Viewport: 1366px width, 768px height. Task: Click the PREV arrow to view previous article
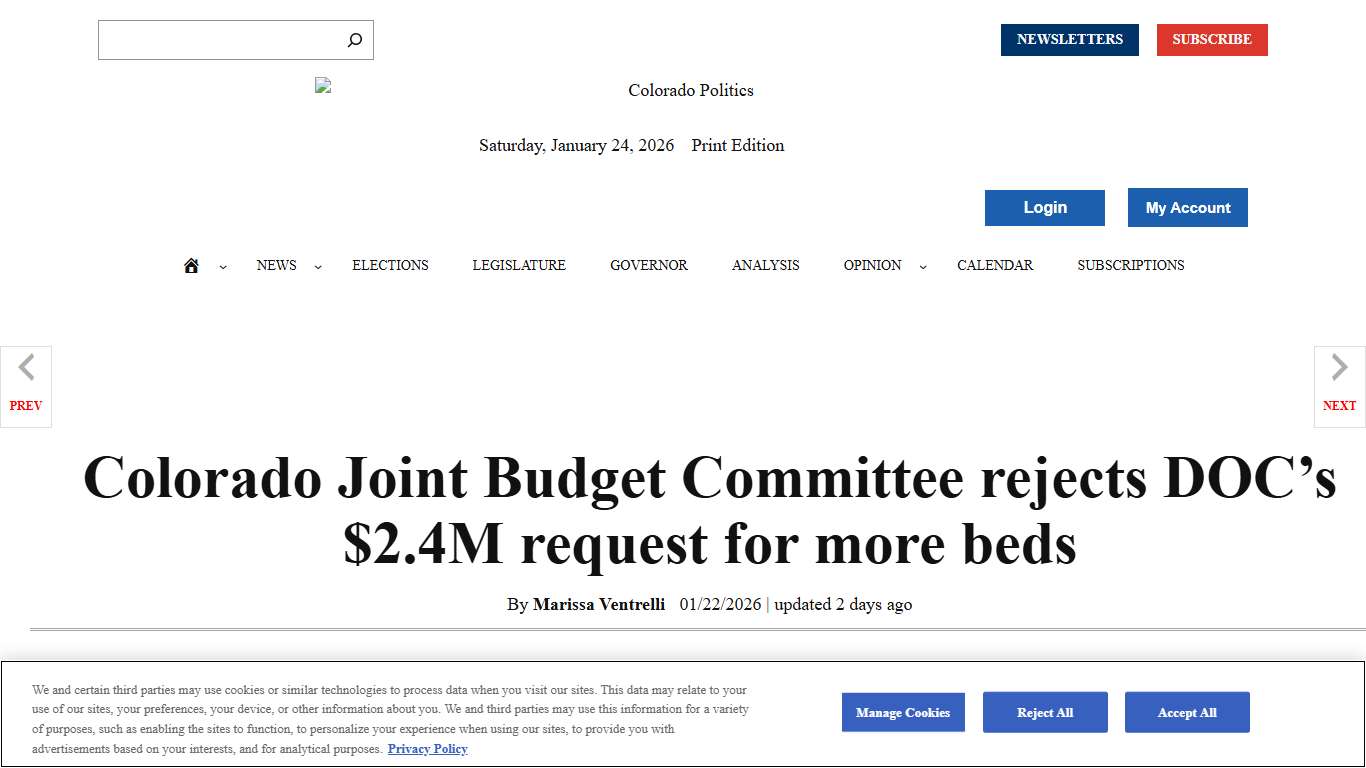(25, 386)
